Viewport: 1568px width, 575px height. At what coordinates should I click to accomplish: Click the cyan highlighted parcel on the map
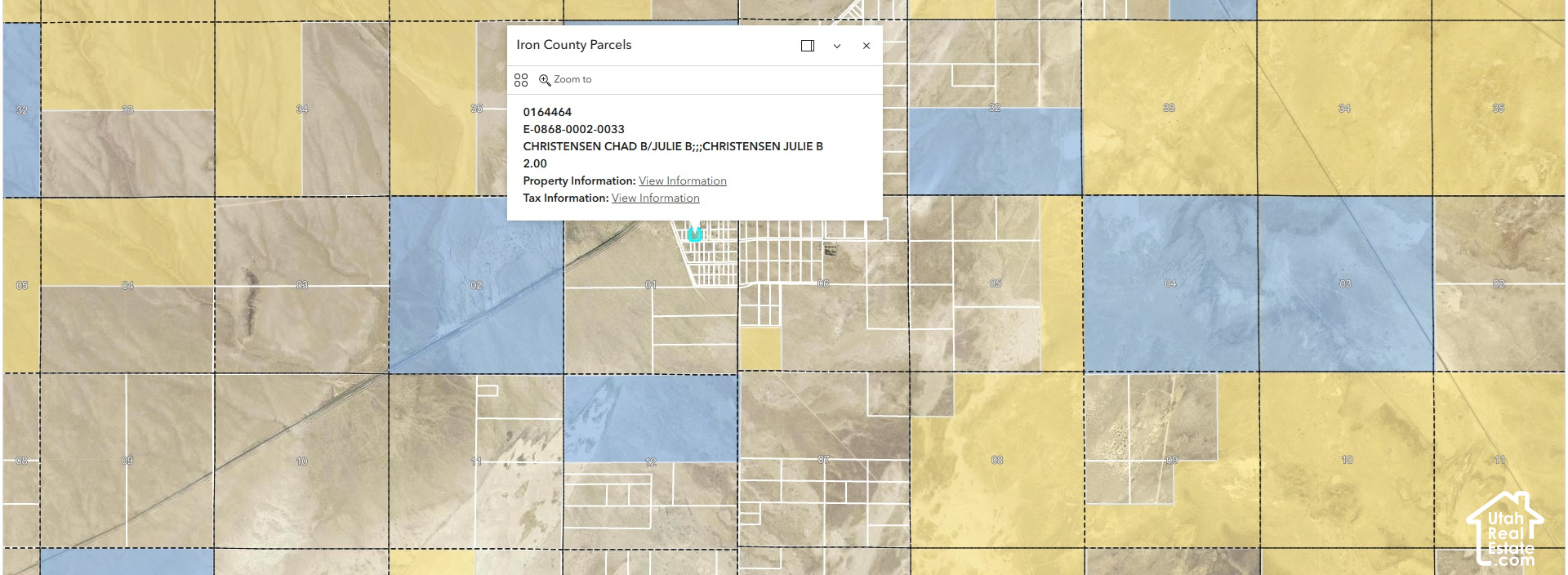pos(695,234)
